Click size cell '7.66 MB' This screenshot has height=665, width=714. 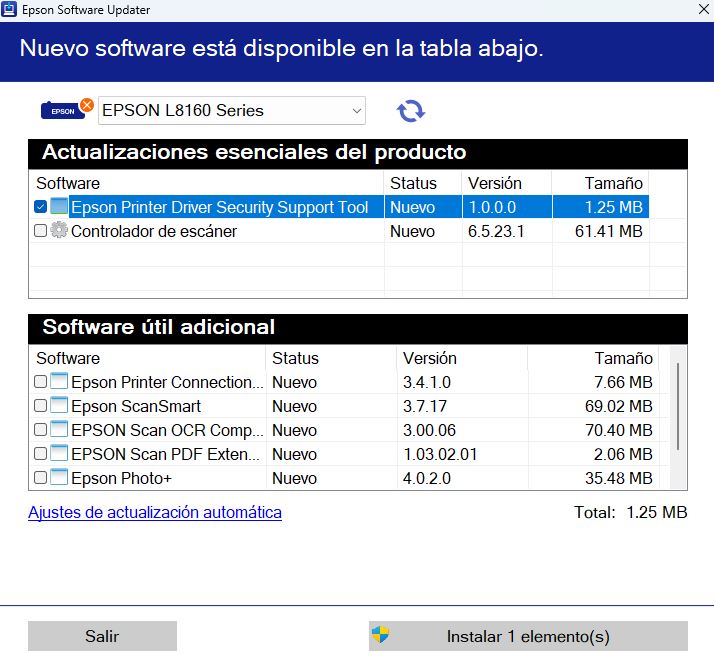(x=623, y=382)
